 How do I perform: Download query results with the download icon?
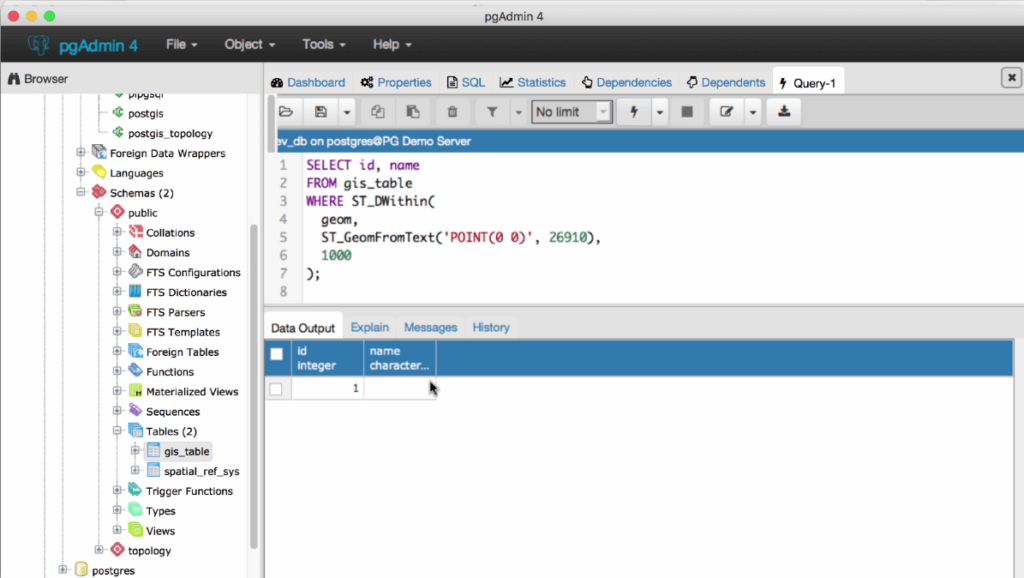coord(783,111)
